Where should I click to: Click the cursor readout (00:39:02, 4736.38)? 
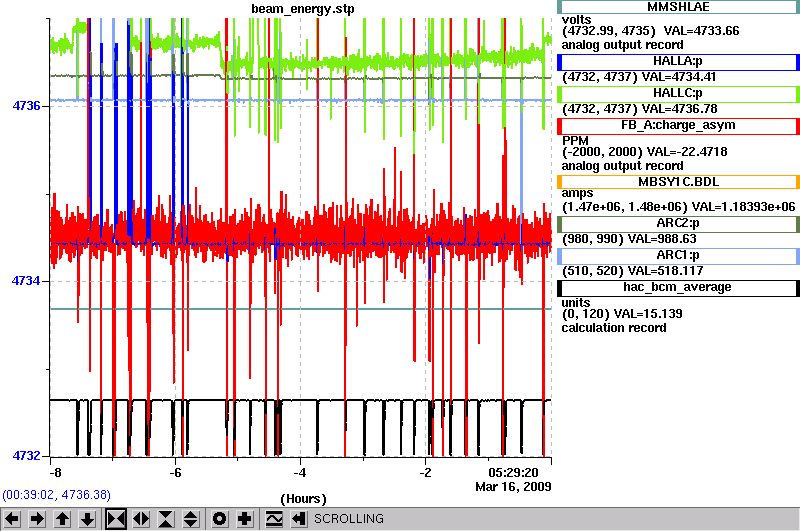point(56,495)
